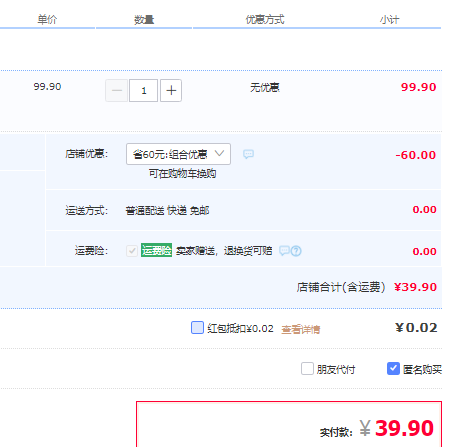Viewport: 451px width, 447px height.
Task: Open the 查看详情 link
Action: (x=301, y=330)
